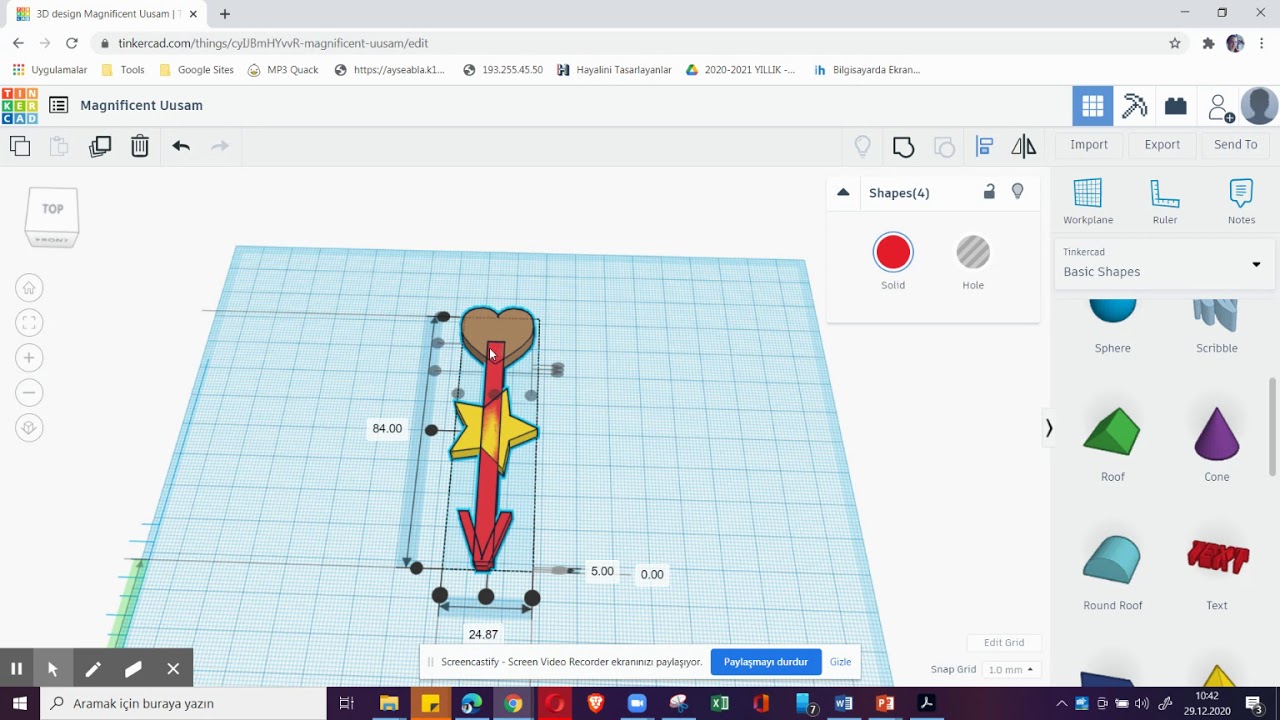
Task: Click Edit Grid
Action: tap(1004, 643)
